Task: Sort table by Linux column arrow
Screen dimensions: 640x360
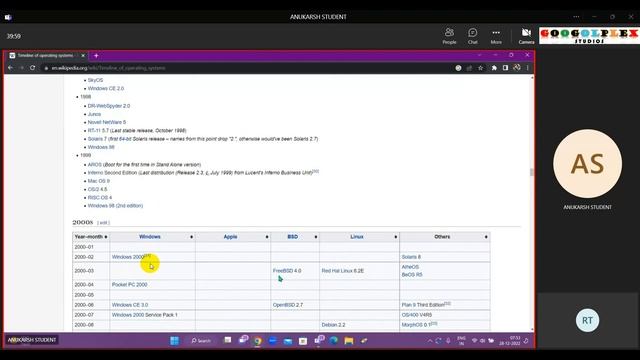Action: (396, 237)
